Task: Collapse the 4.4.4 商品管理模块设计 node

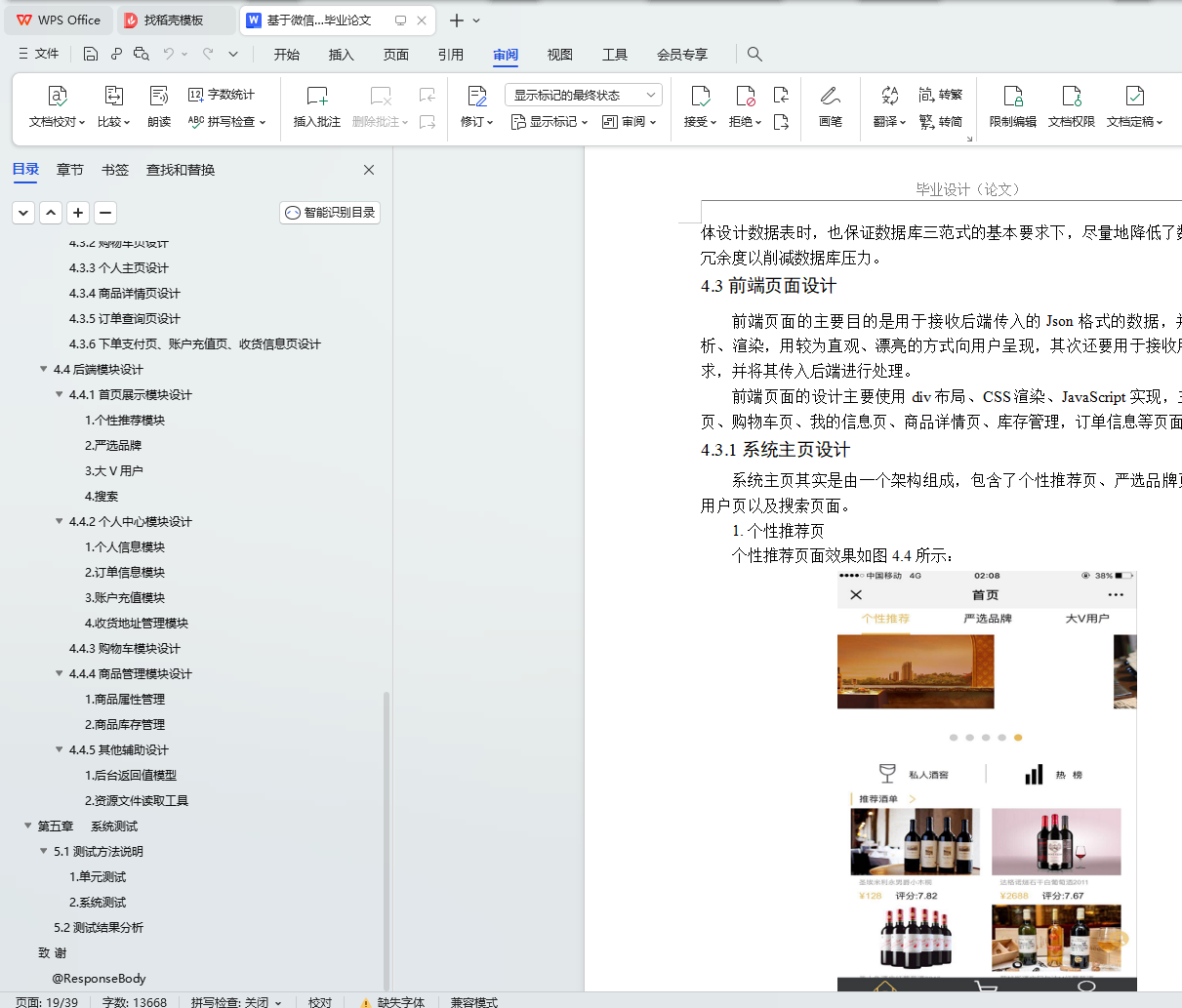Action: point(59,673)
